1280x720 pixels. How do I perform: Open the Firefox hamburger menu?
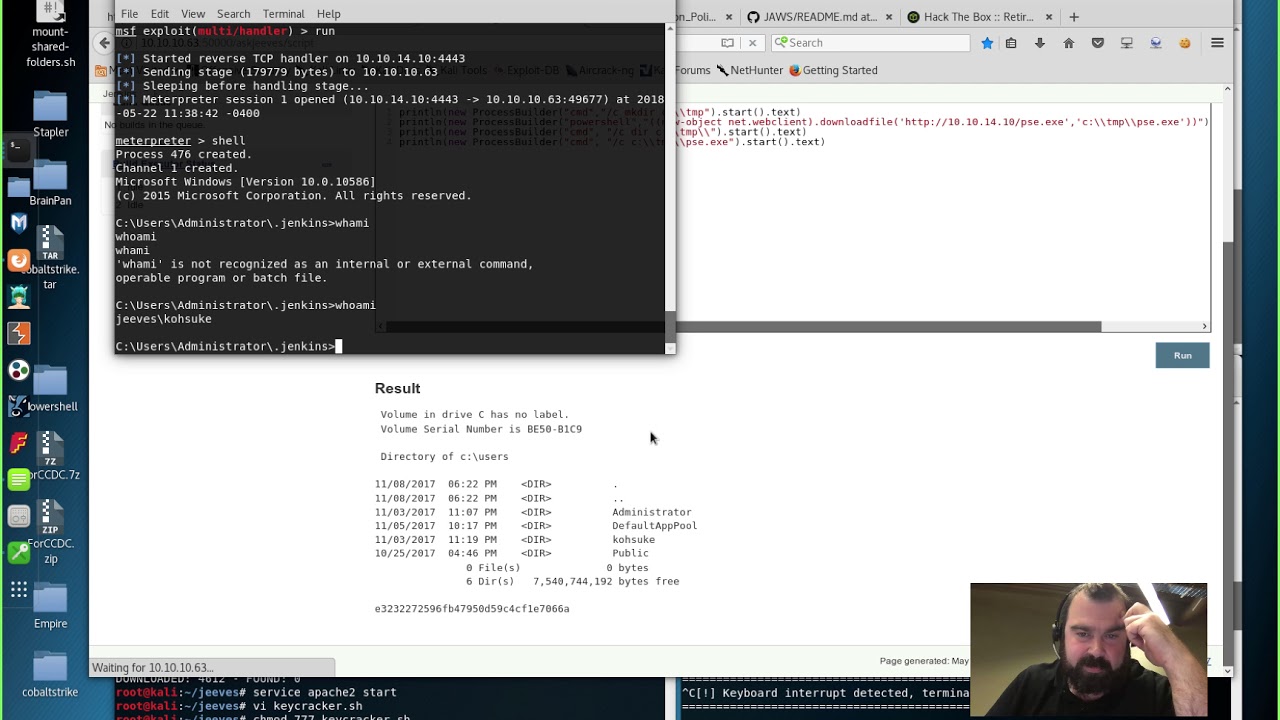click(x=1217, y=43)
